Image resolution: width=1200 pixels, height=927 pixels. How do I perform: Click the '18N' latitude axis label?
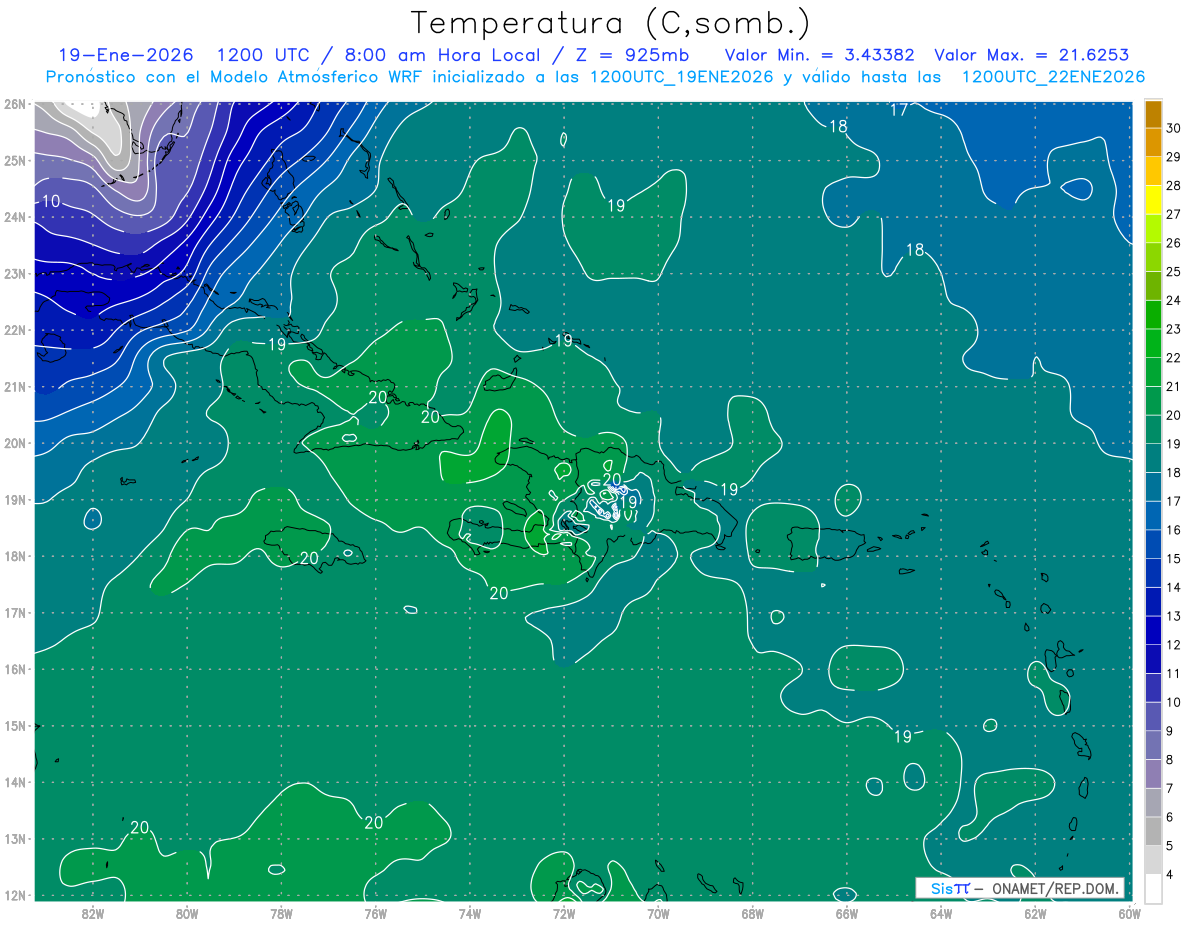pos(15,556)
